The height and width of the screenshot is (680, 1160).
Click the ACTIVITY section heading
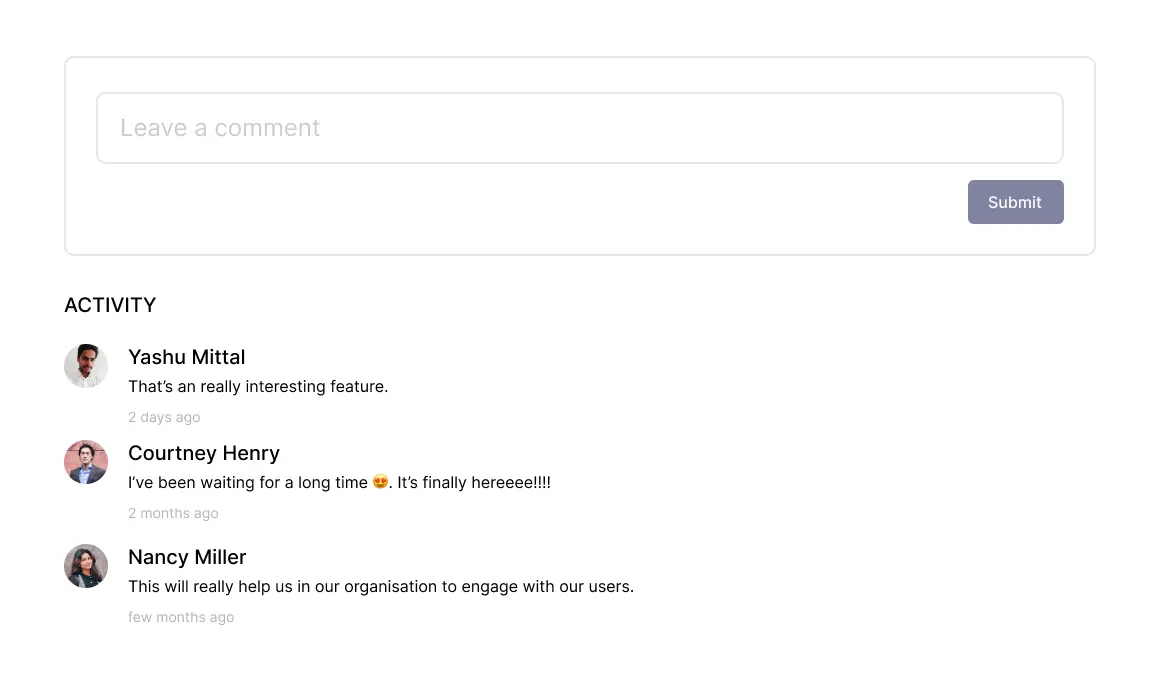coord(110,305)
